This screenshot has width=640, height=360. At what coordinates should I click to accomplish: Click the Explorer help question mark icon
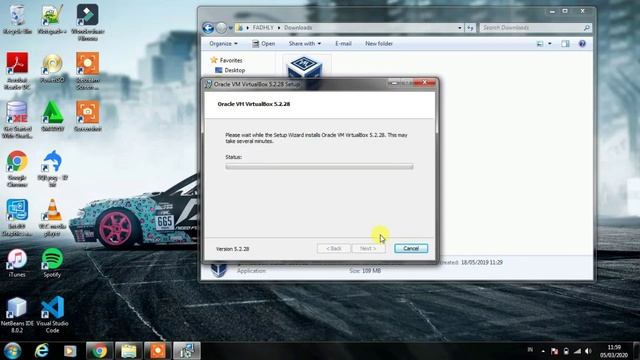(x=582, y=44)
